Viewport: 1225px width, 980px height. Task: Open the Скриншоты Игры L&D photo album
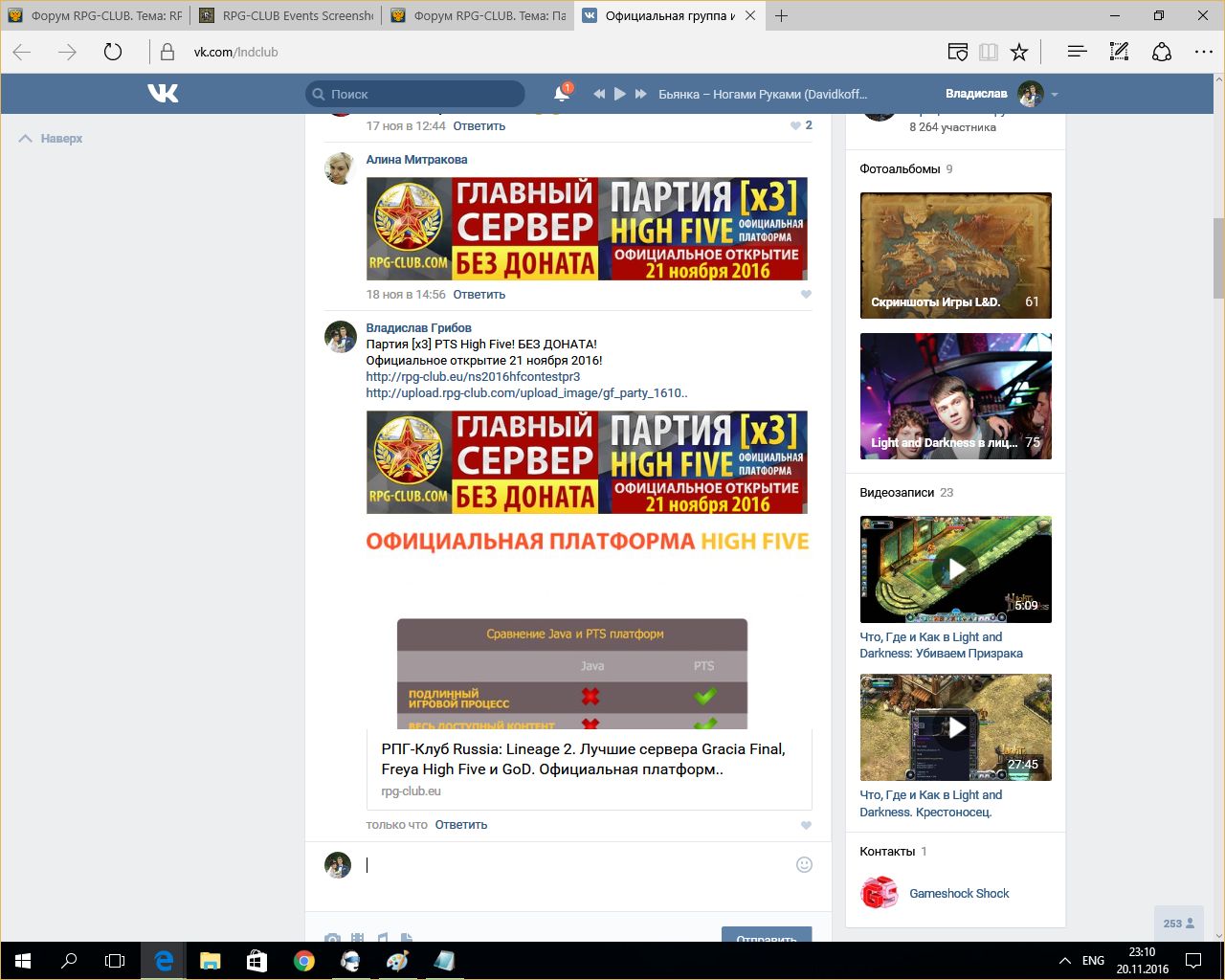coord(956,256)
